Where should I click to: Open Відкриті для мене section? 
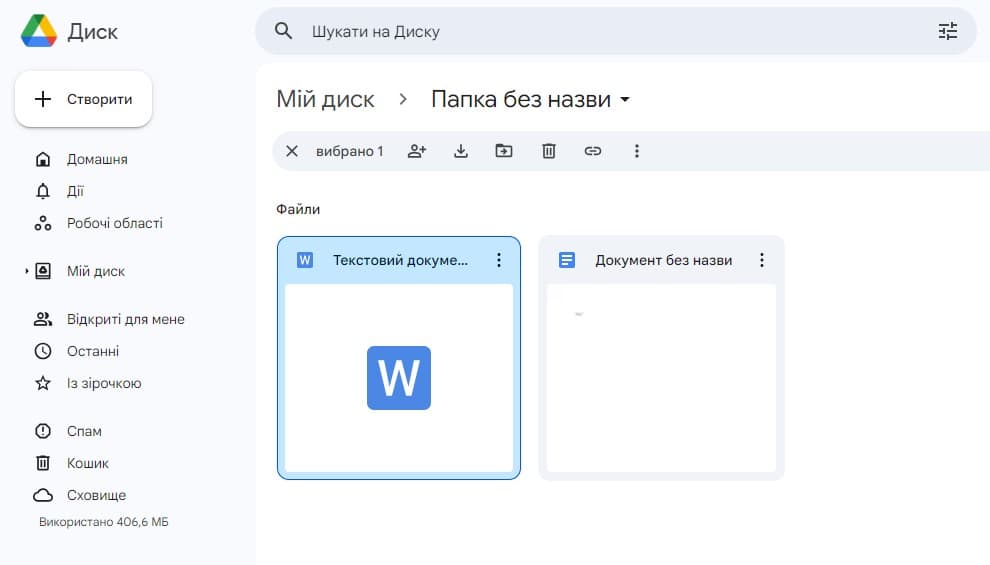[x=125, y=319]
